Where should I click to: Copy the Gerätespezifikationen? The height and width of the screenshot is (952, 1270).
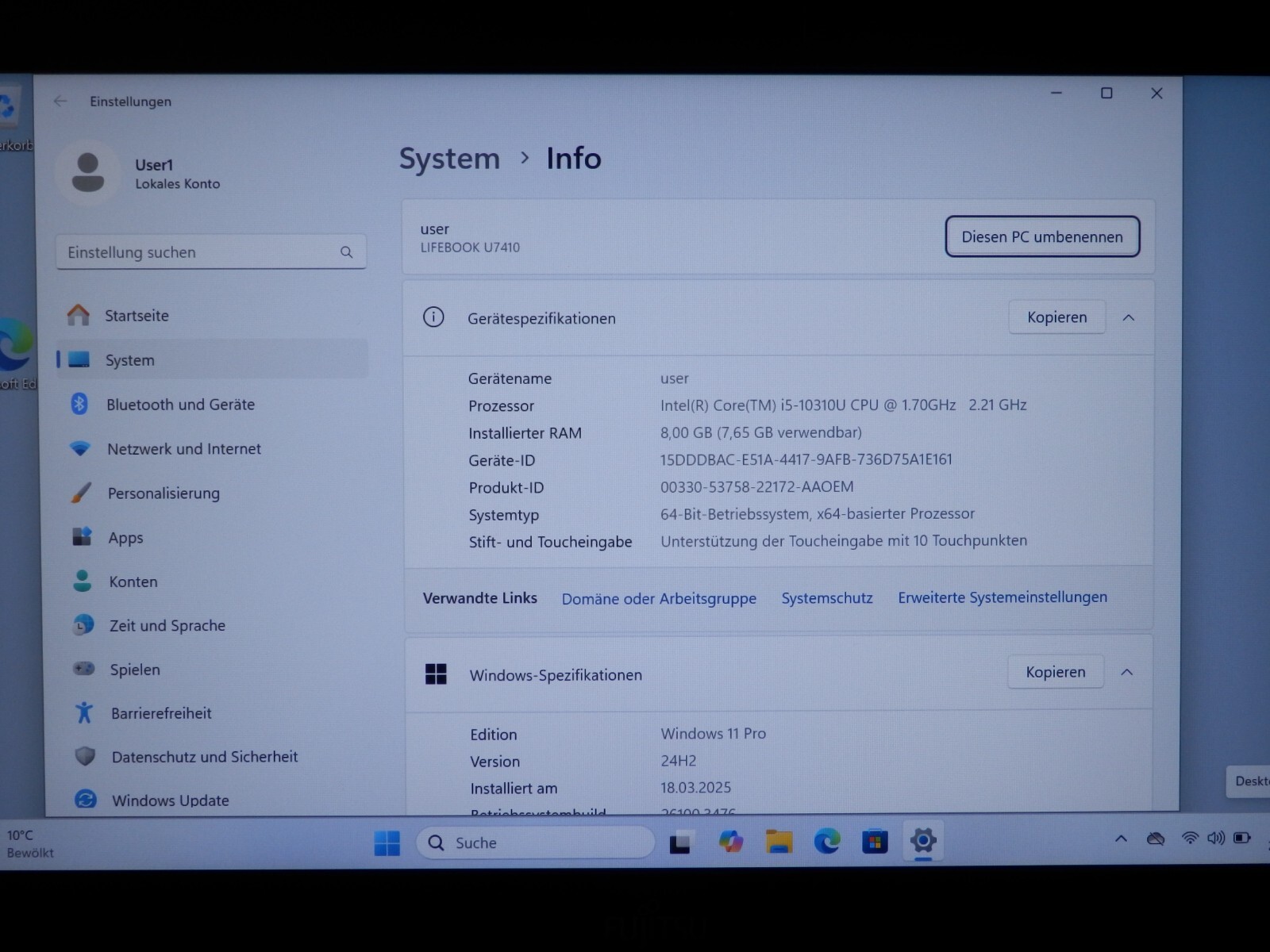coord(1056,317)
